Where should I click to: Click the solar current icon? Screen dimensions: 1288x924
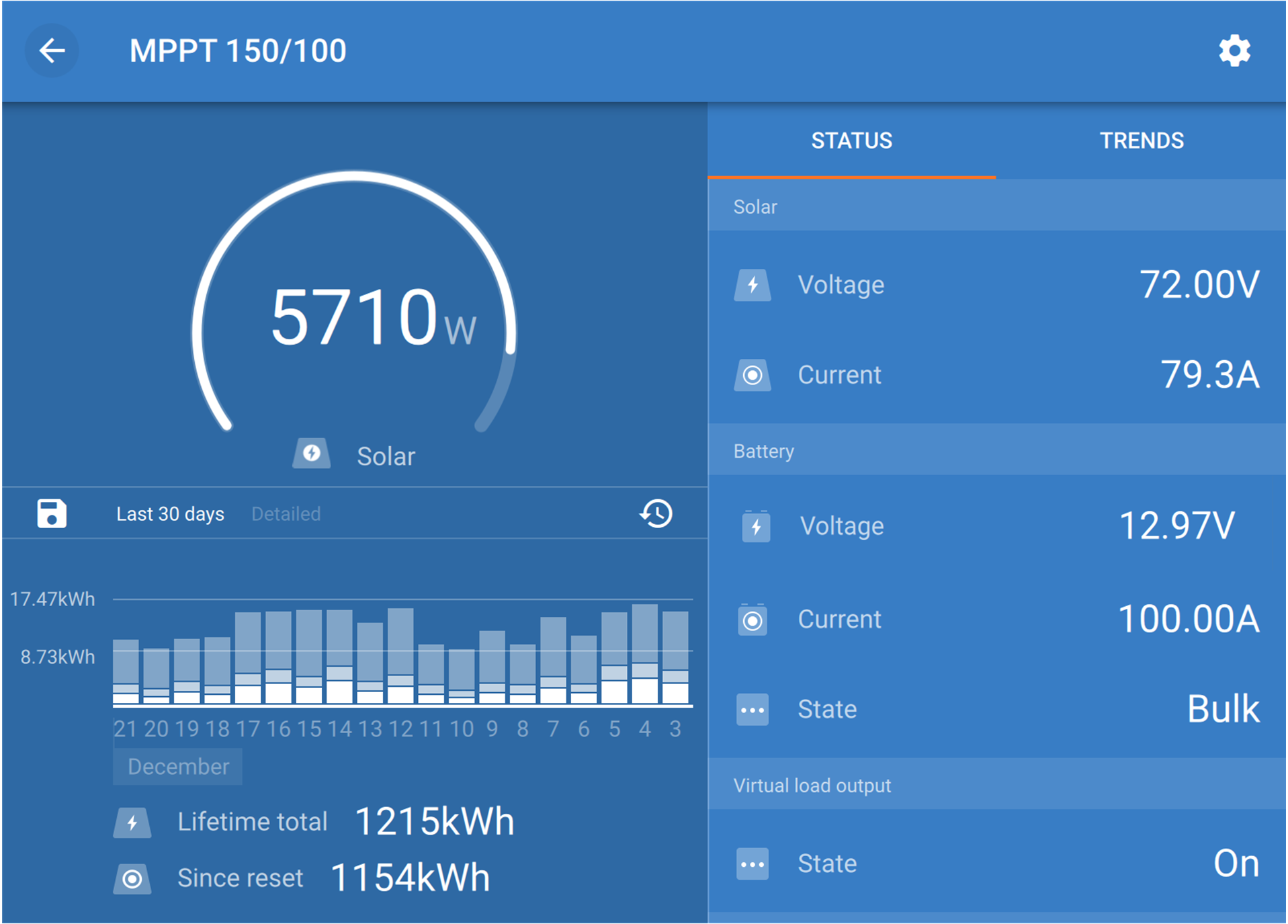753,375
